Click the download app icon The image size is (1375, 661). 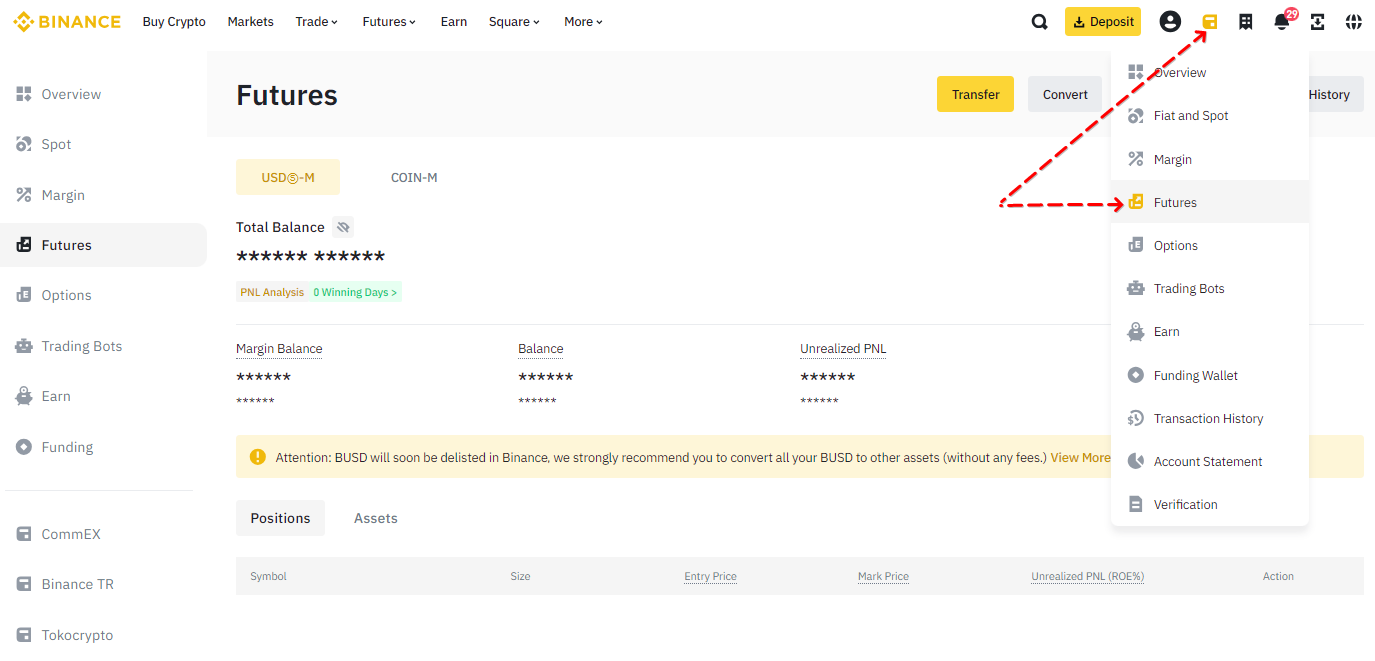pos(1318,22)
